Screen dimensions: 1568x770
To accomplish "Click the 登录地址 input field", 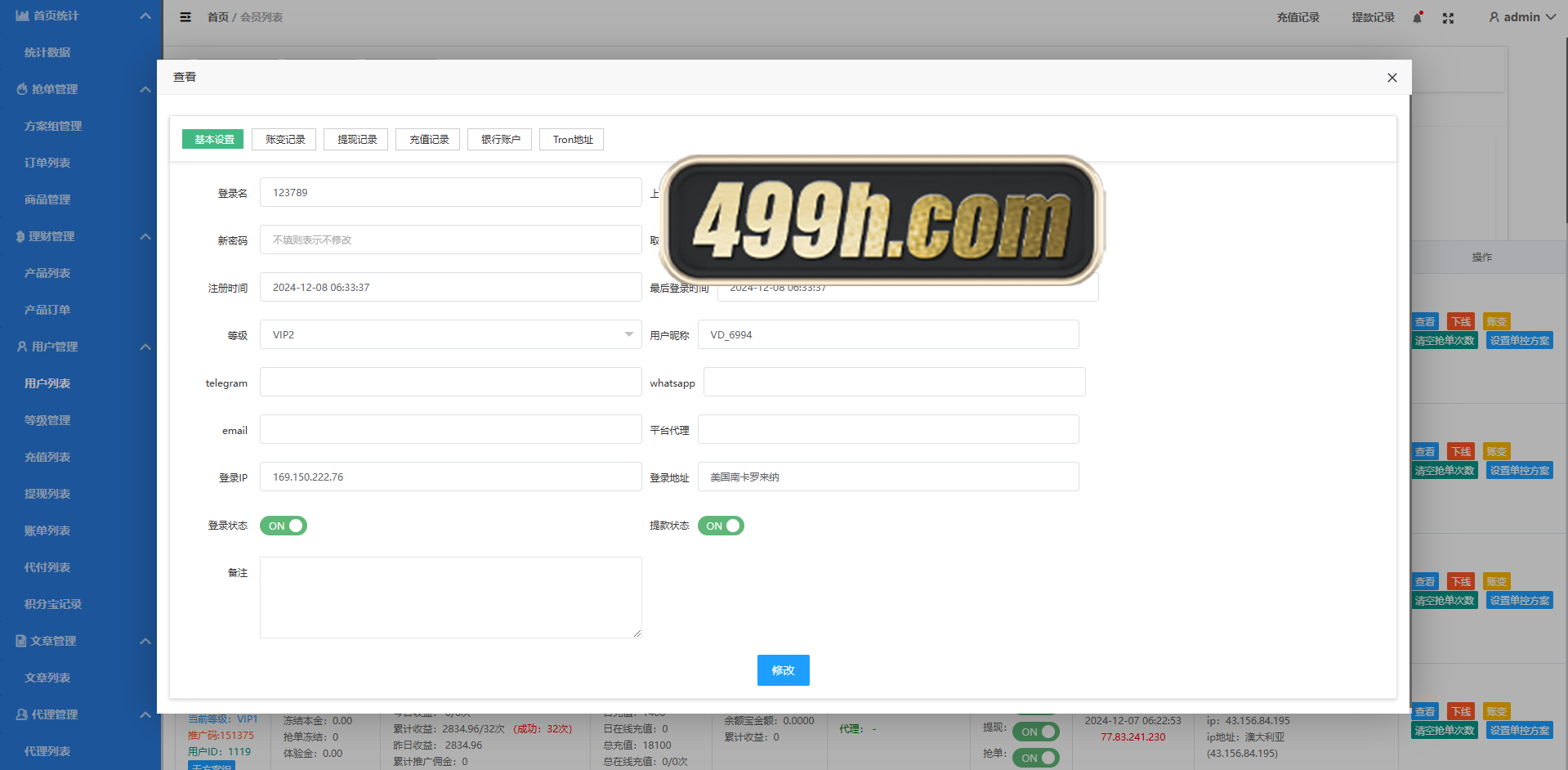I will click(888, 477).
